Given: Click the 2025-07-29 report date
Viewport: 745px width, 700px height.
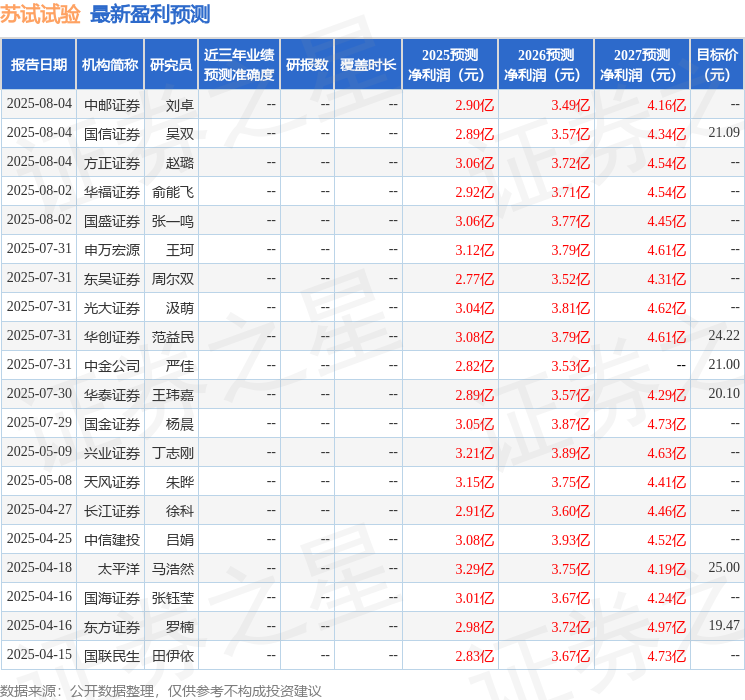Looking at the screenshot, I should click(39, 422).
